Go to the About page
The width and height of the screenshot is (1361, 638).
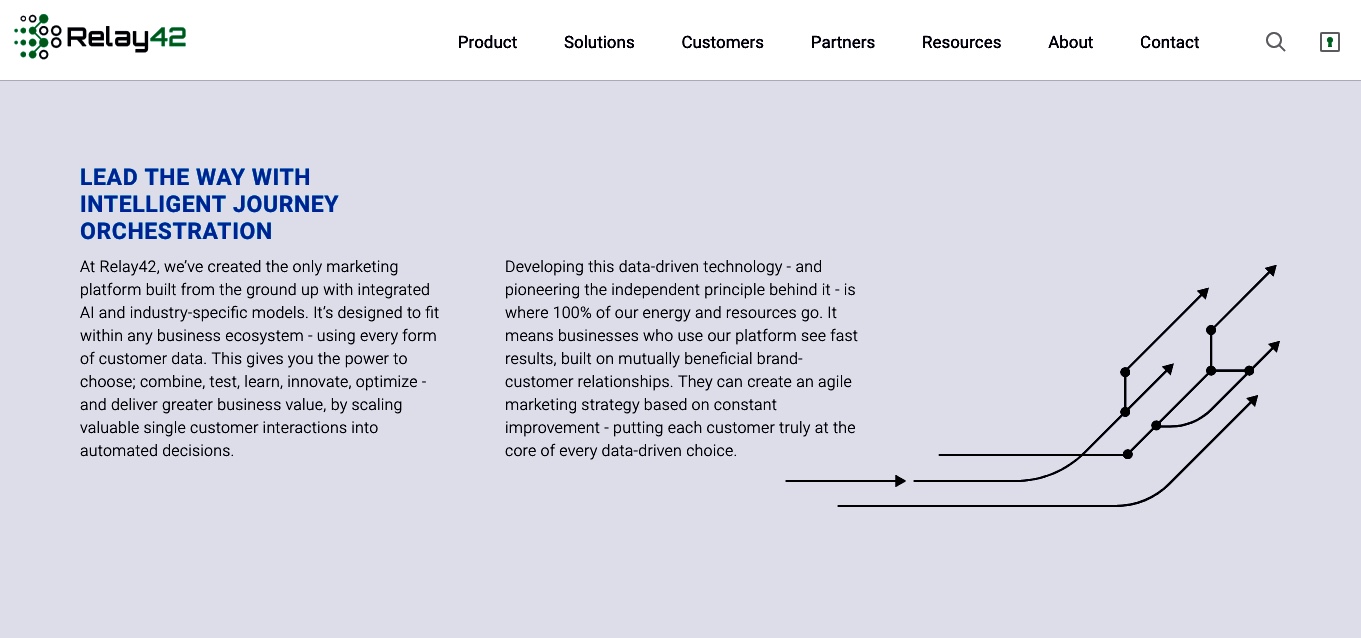(x=1070, y=42)
